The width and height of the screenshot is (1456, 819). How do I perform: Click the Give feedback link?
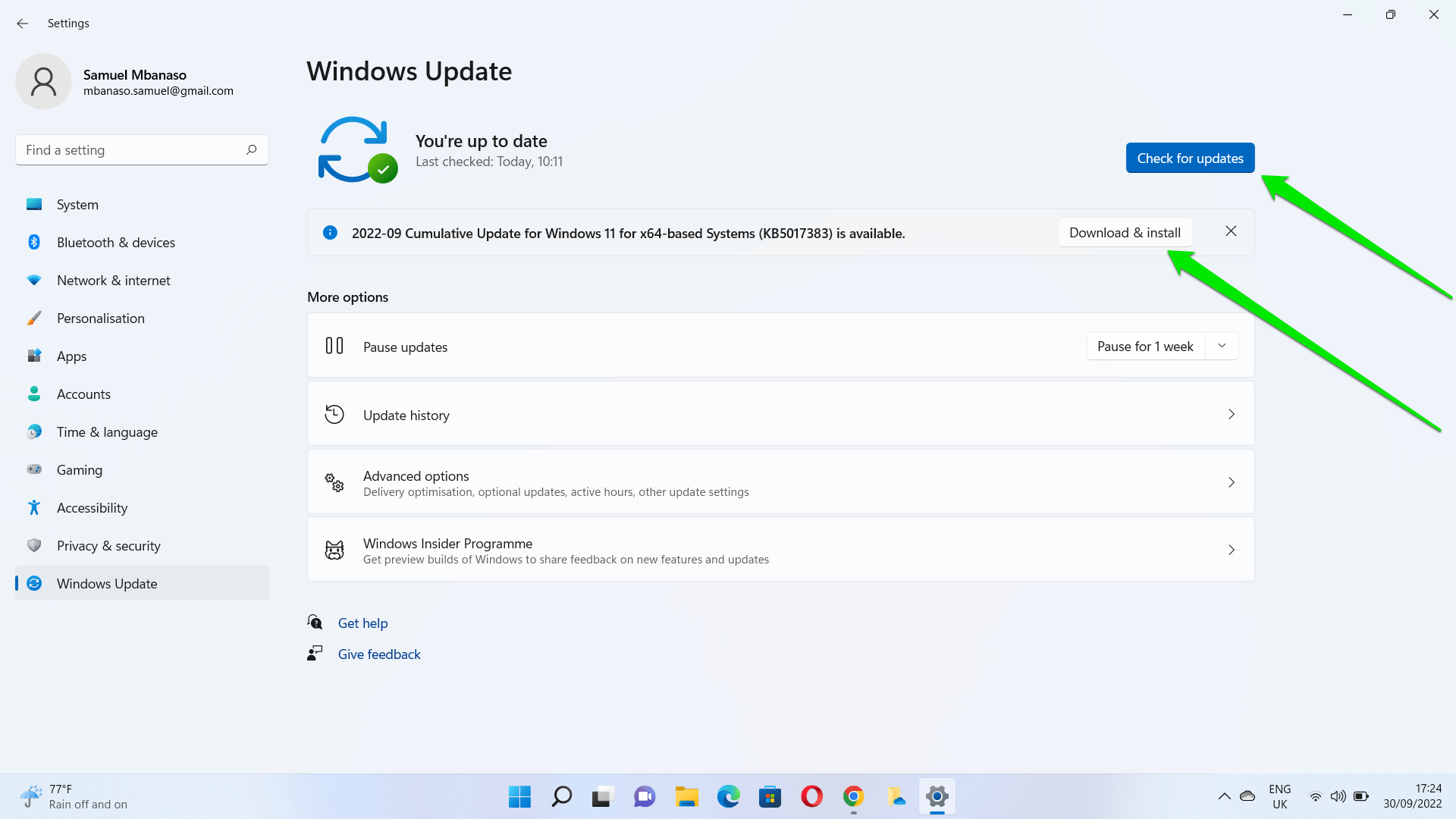pyautogui.click(x=379, y=654)
